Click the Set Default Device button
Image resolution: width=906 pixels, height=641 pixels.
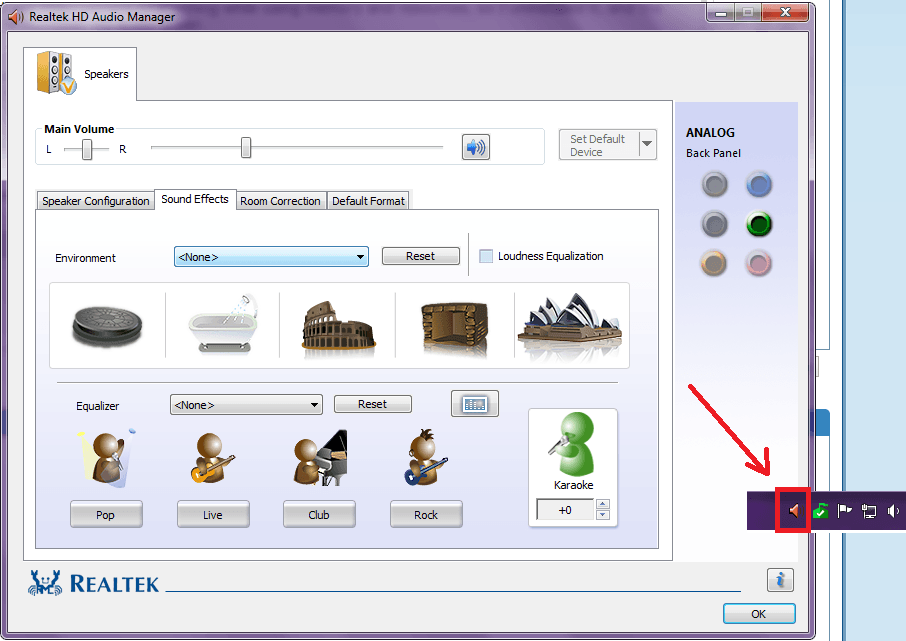point(599,144)
